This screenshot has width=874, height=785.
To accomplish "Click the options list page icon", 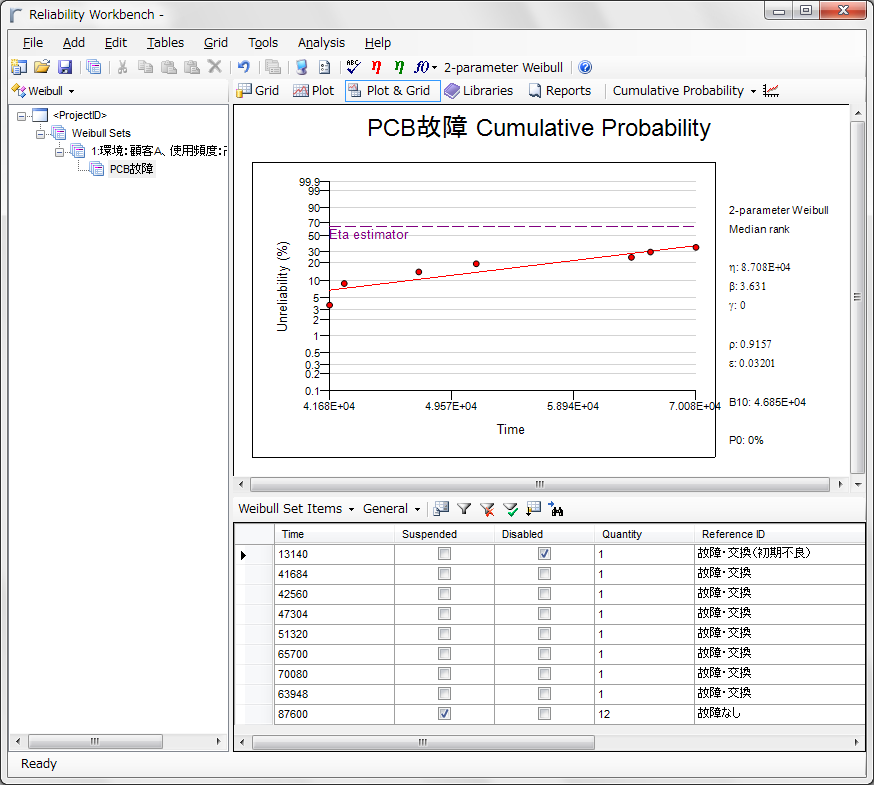I will pos(325,67).
